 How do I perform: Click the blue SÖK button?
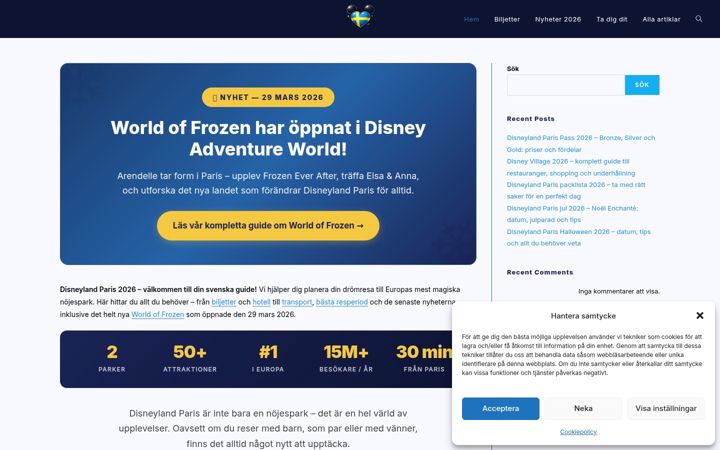click(642, 85)
